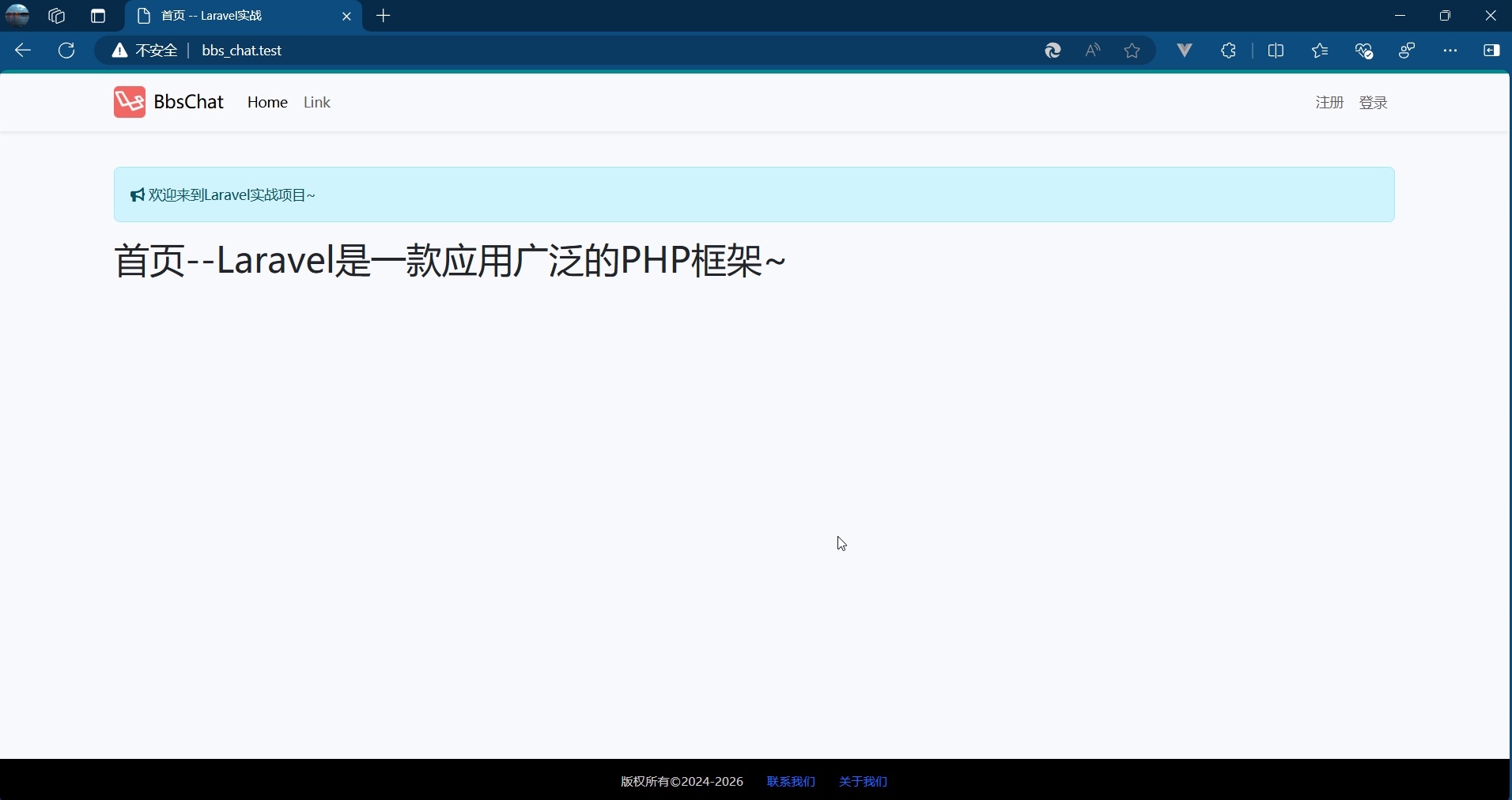This screenshot has height=800, width=1512.
Task: Close the 首页 -- Laravel实战 tab
Action: click(346, 16)
